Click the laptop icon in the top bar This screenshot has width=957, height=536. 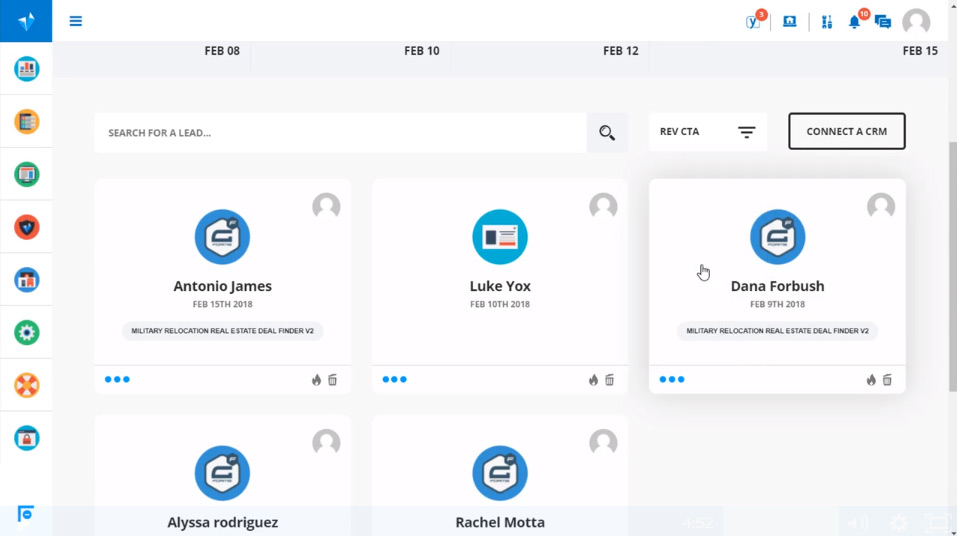[x=790, y=21]
